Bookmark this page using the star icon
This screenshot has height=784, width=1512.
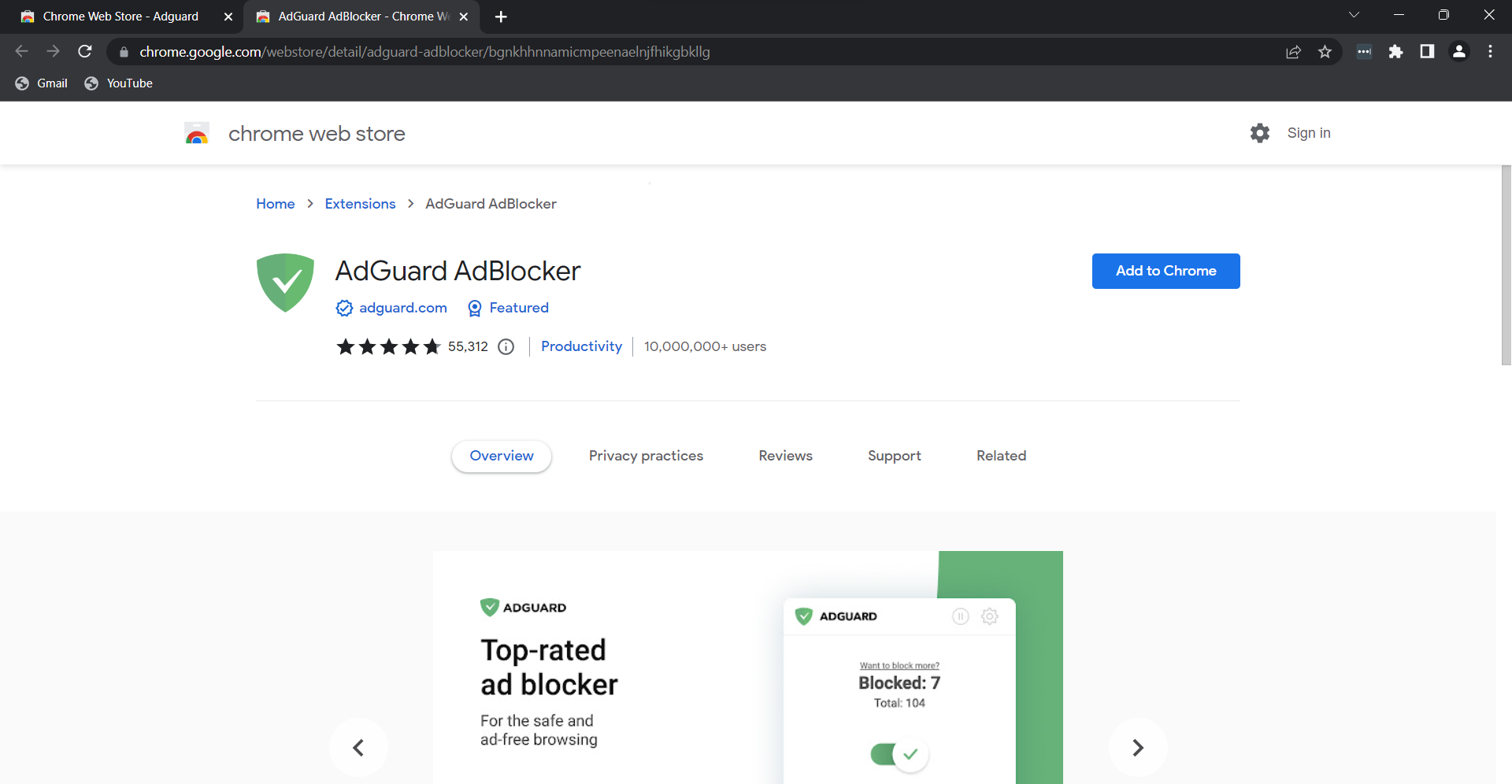(1325, 51)
